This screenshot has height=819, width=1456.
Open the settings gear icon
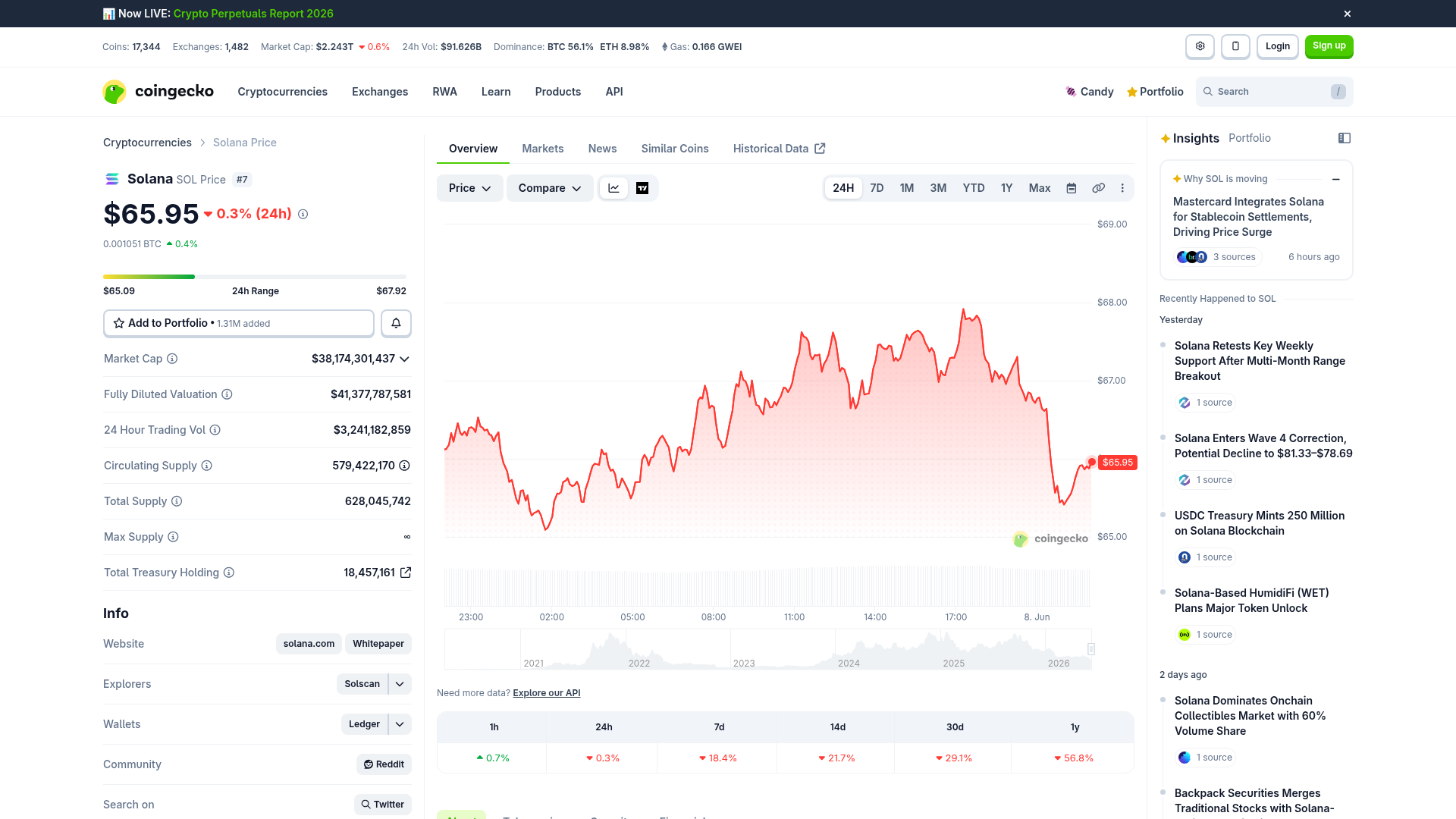pyautogui.click(x=1200, y=46)
